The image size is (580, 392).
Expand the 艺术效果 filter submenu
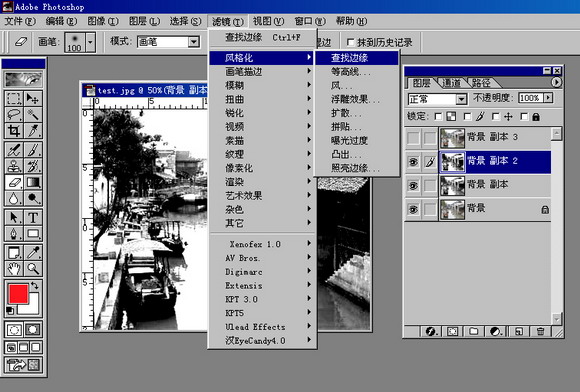(x=262, y=196)
